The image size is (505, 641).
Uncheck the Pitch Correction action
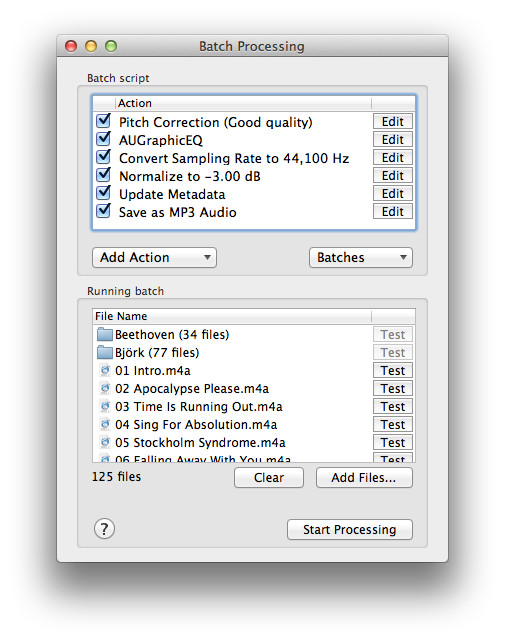tap(103, 121)
